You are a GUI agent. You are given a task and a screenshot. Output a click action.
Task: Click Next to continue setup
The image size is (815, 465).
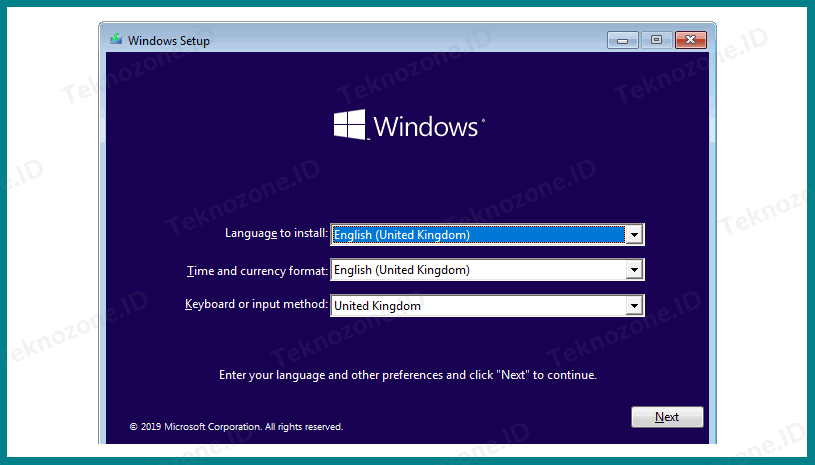click(667, 417)
